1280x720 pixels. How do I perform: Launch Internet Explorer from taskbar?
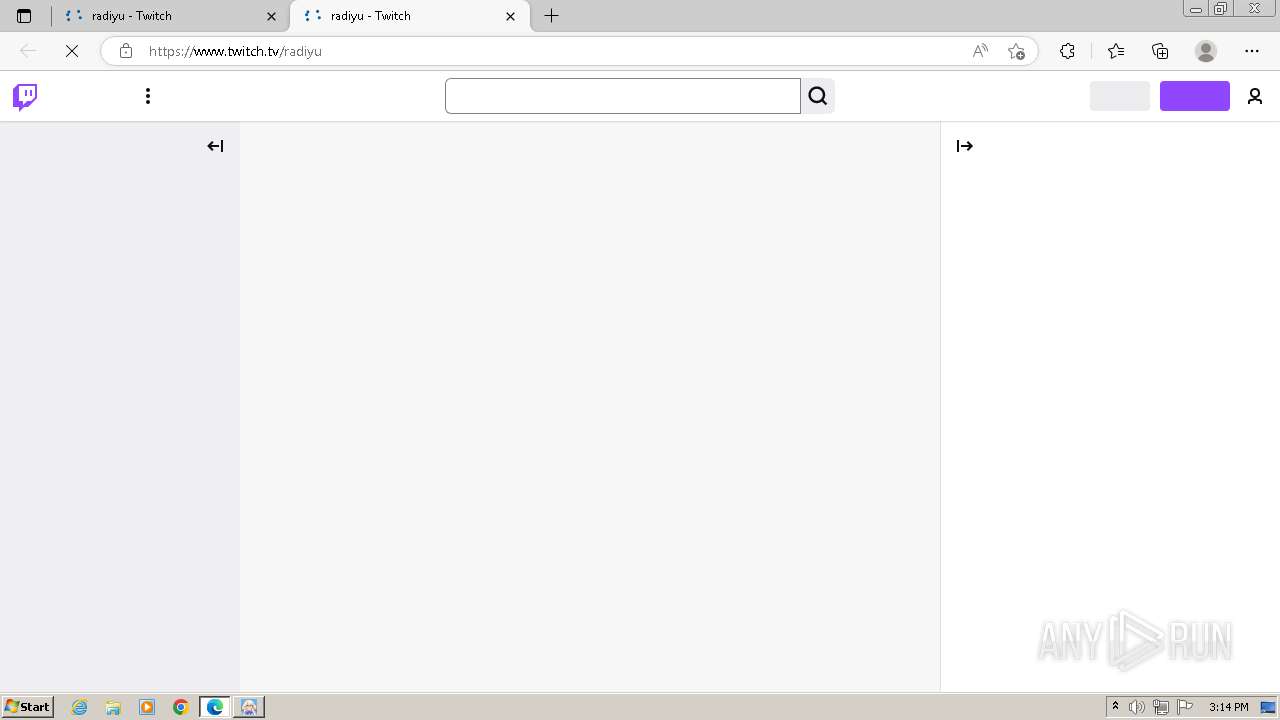pos(80,707)
